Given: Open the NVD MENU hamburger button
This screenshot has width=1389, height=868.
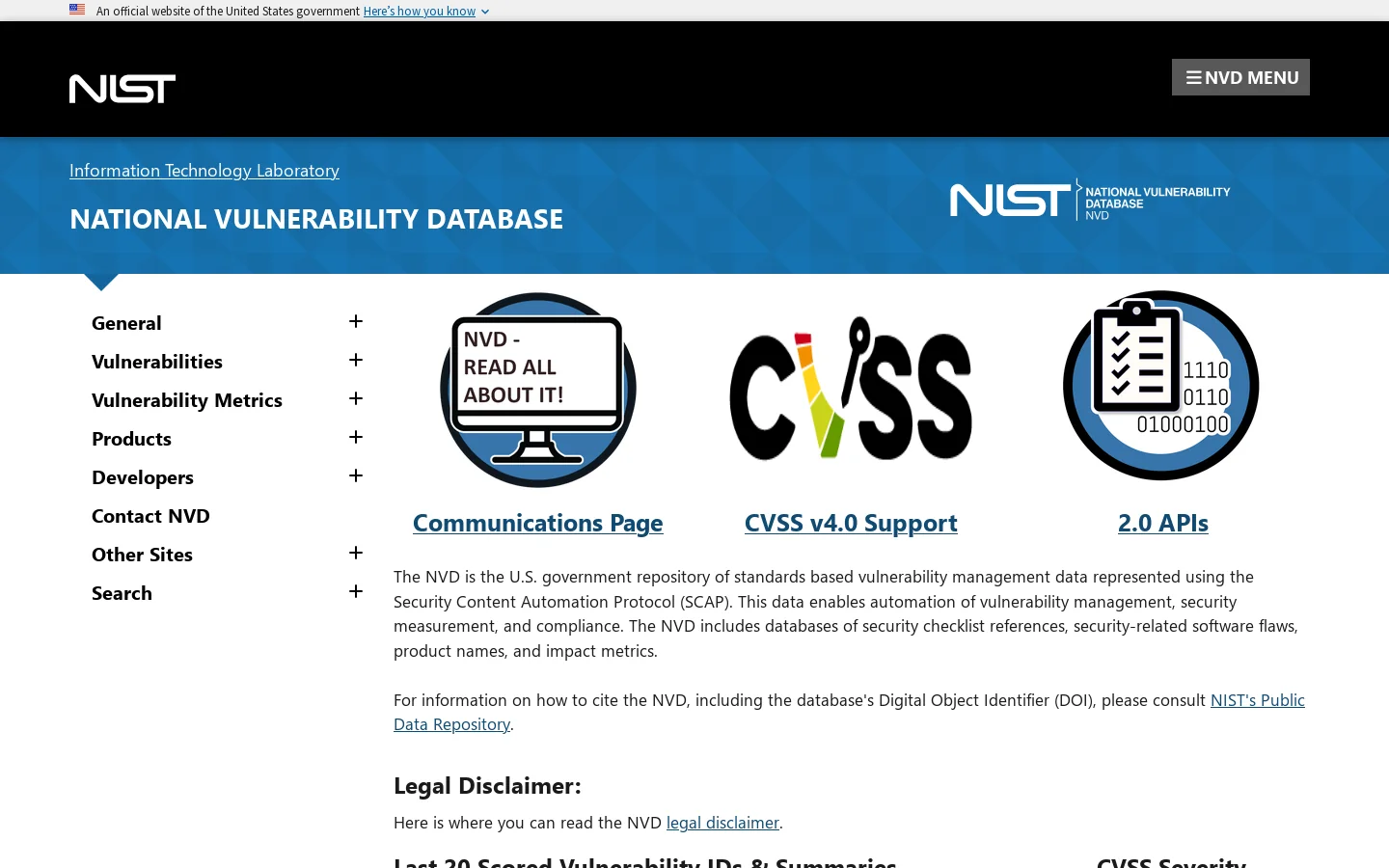Looking at the screenshot, I should pyautogui.click(x=1240, y=77).
